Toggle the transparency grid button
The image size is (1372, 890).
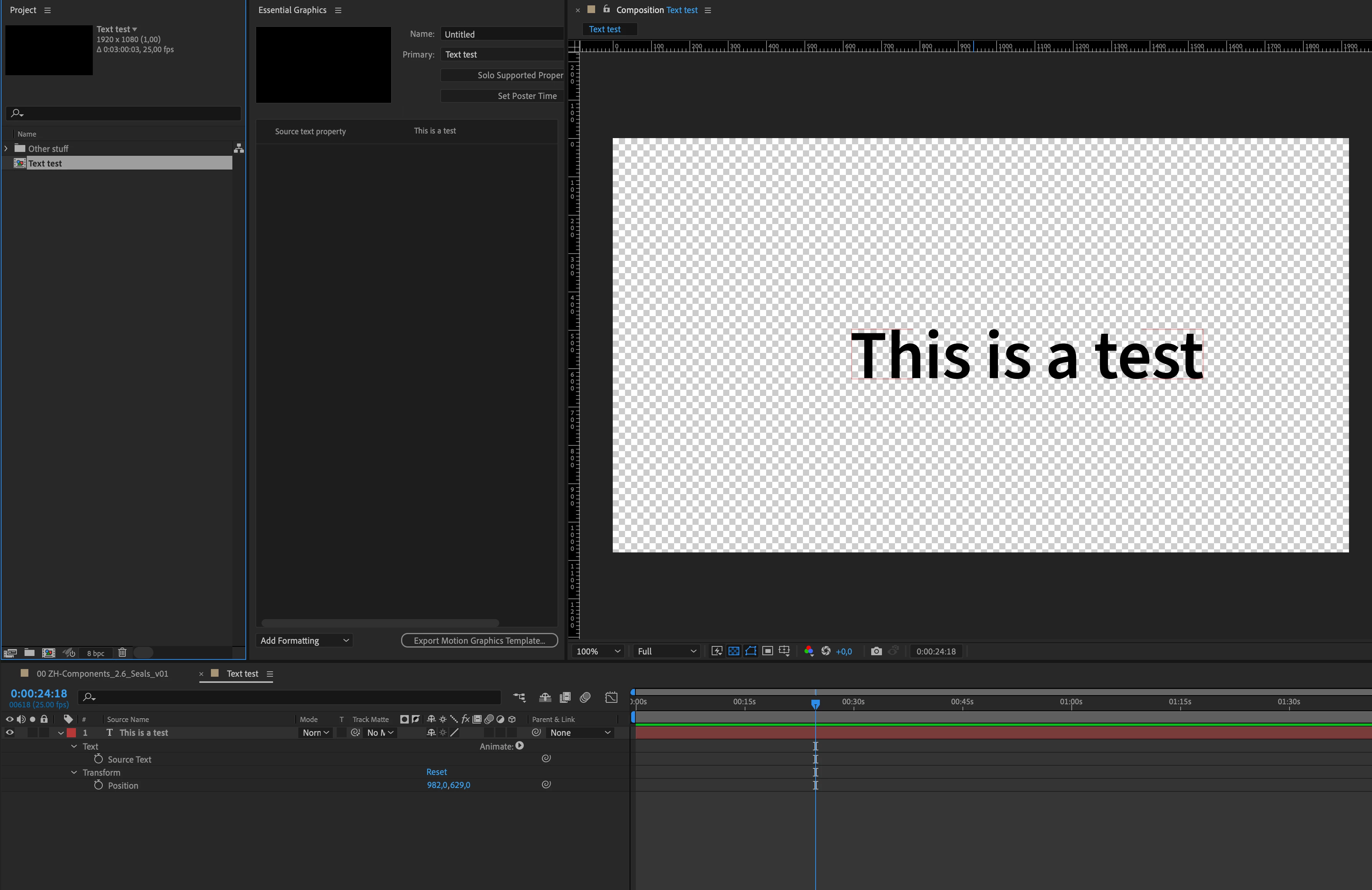[734, 651]
